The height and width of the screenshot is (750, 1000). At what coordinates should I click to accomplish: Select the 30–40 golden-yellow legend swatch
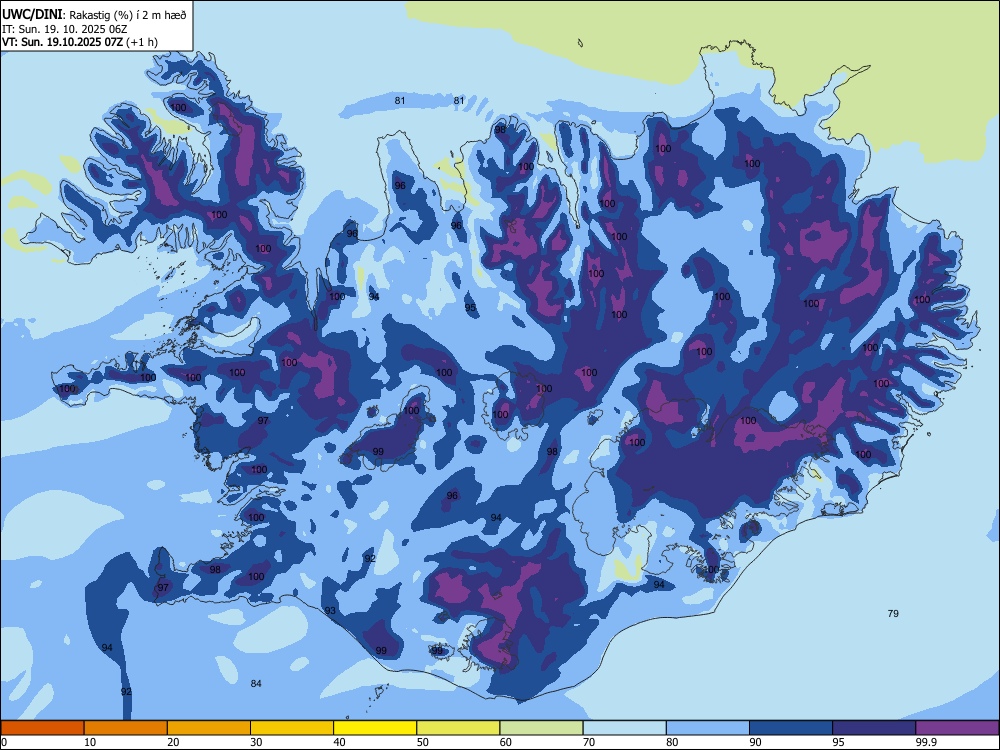292,728
